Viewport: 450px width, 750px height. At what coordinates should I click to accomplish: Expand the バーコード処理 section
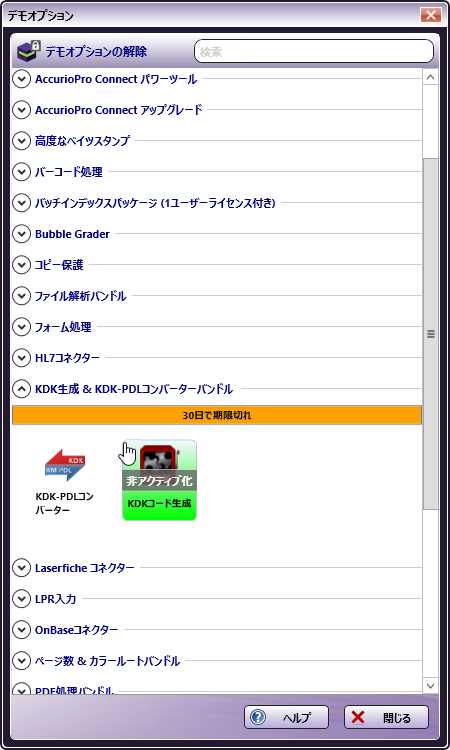point(22,172)
